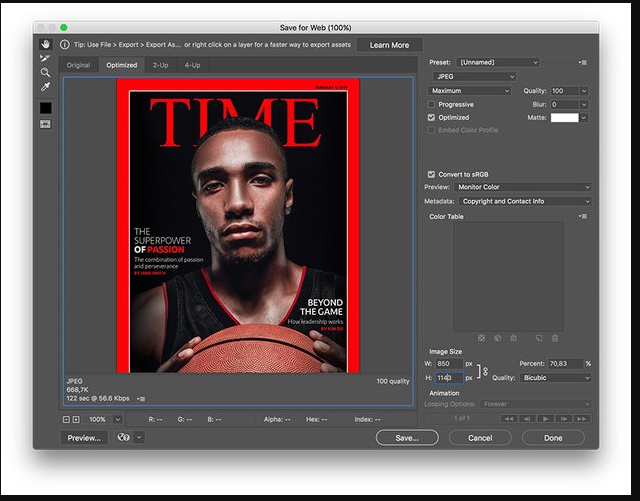Image resolution: width=640 pixels, height=501 pixels.
Task: Click the tip info icon
Action: [64, 45]
